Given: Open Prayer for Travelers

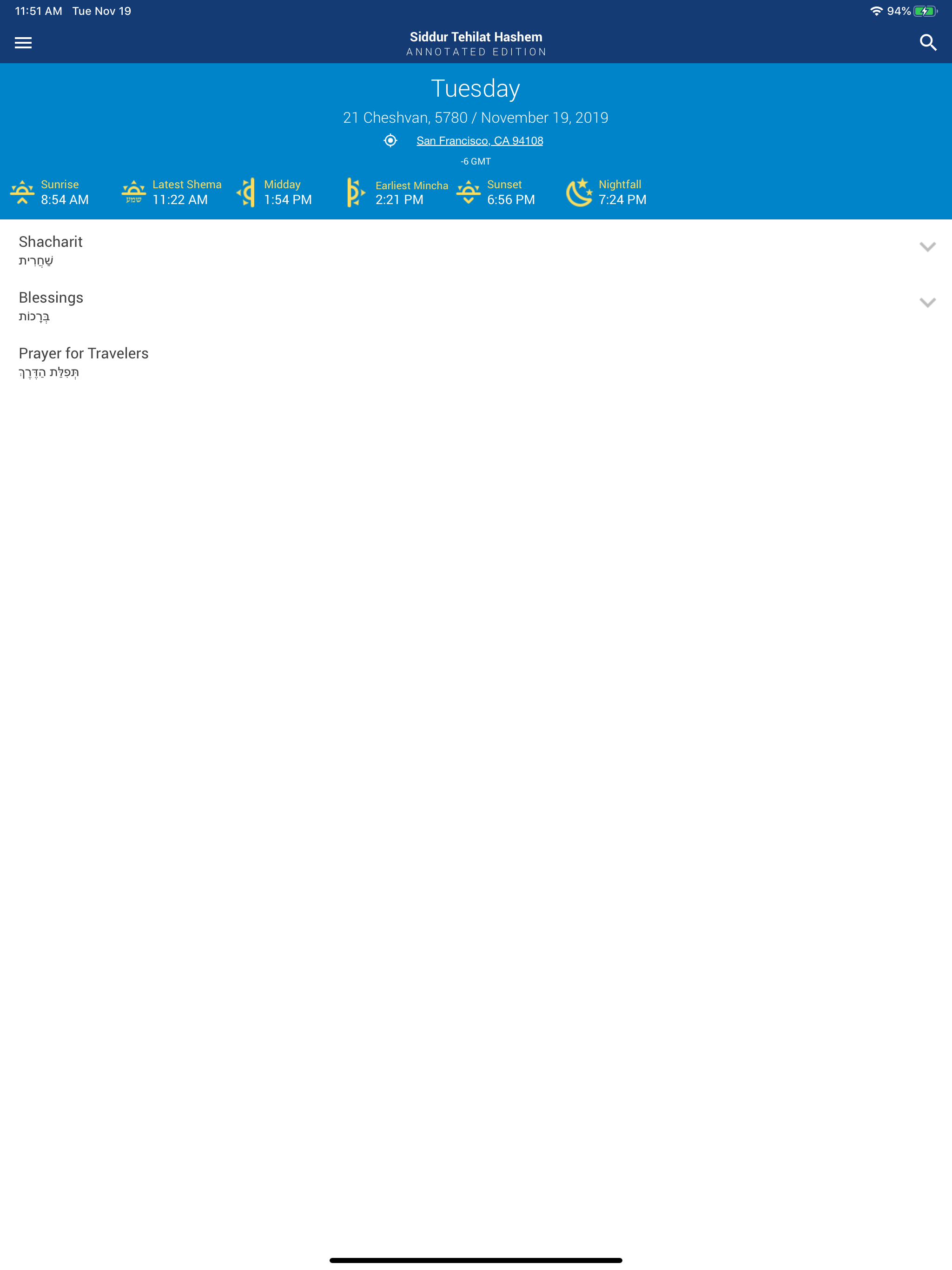Looking at the screenshot, I should point(84,354).
